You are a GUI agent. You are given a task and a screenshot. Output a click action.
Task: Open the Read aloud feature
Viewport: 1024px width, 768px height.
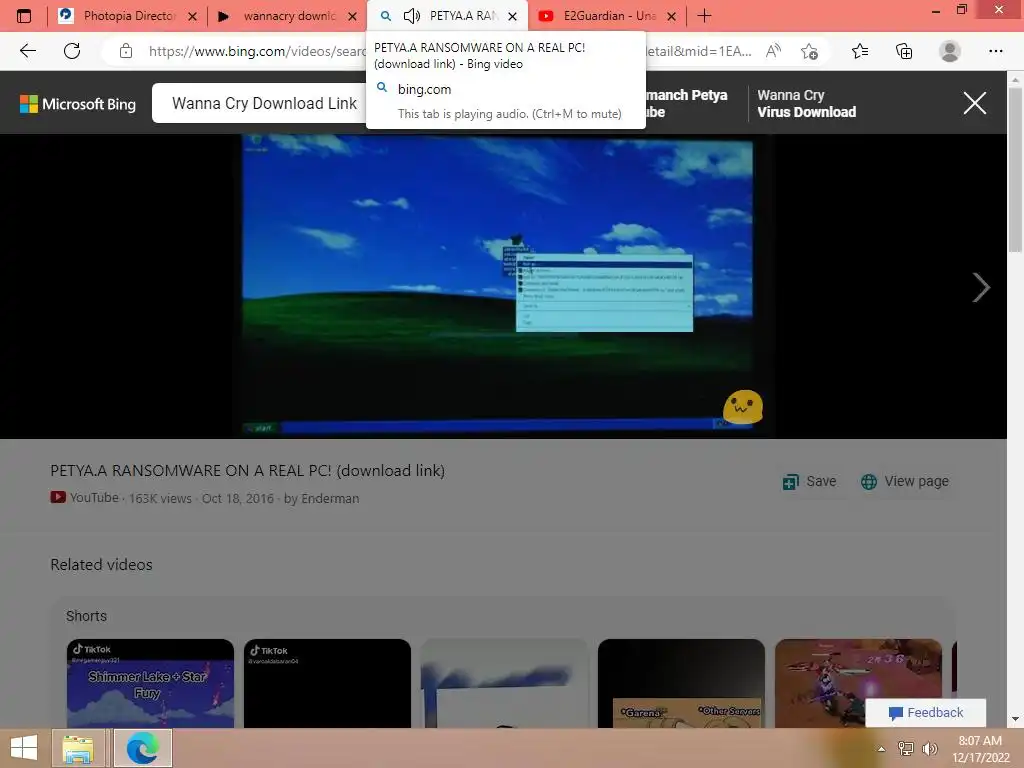pyautogui.click(x=773, y=51)
